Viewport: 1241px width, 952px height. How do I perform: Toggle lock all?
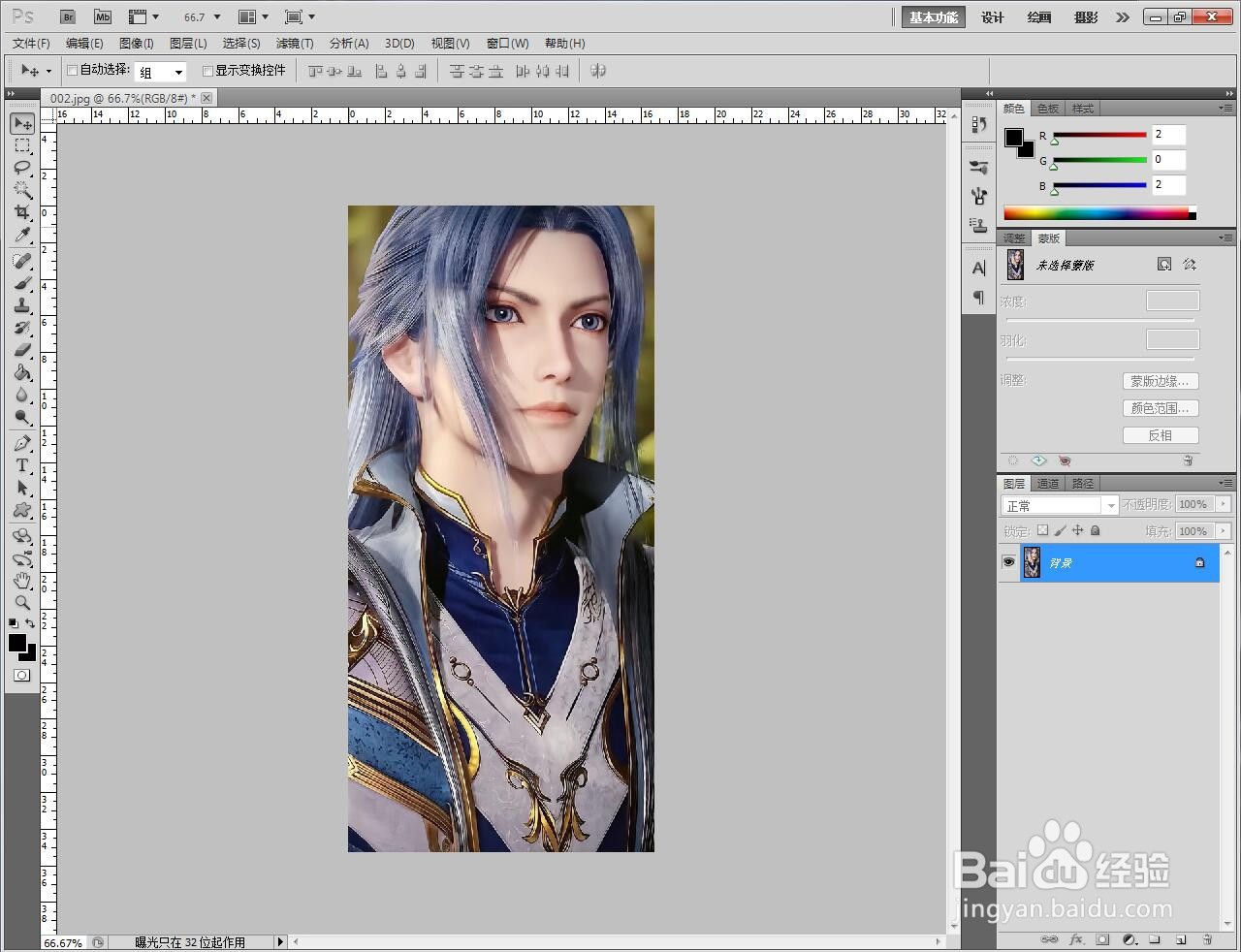coord(1095,530)
